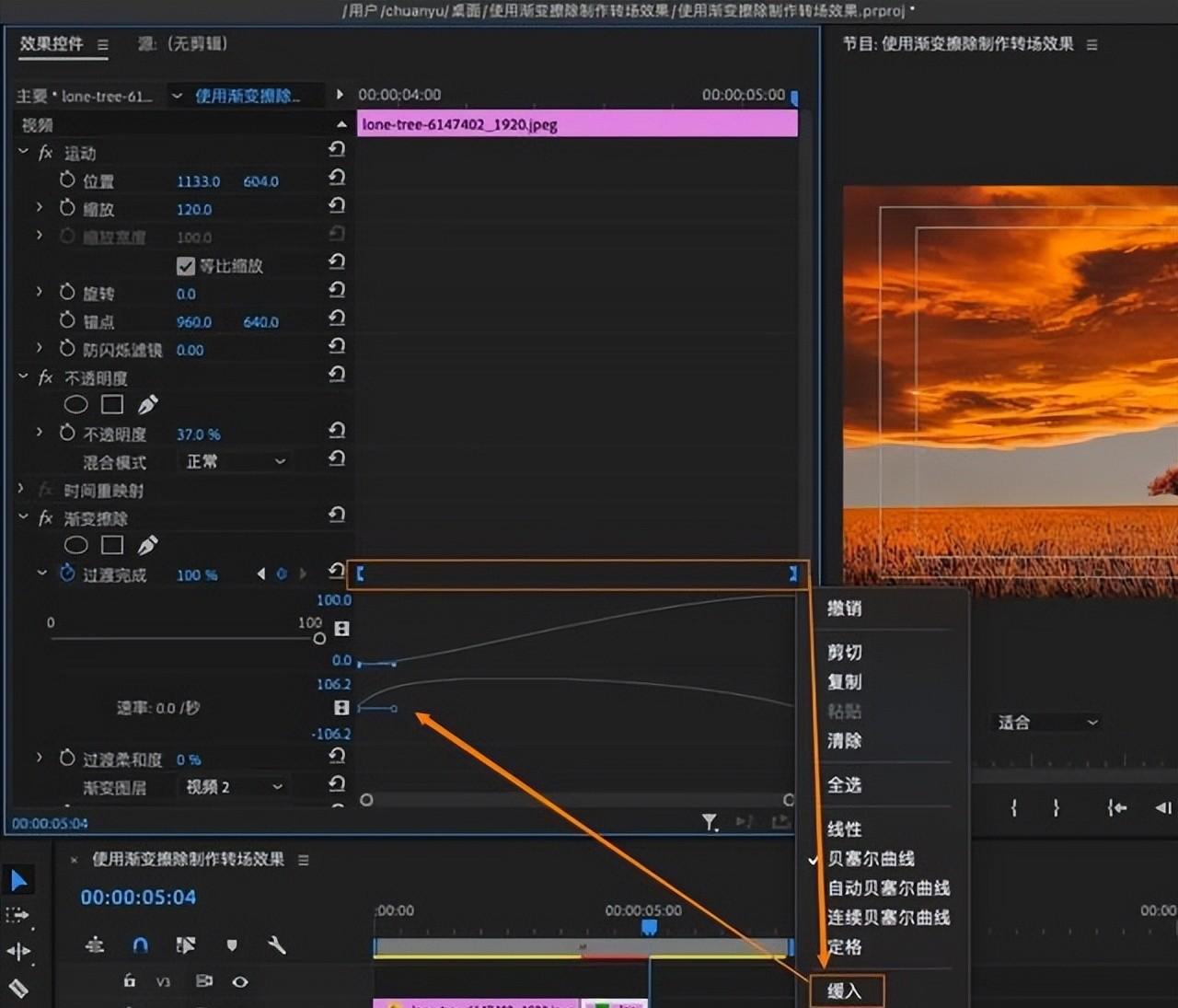Viewport: 1178px width, 1008px height.
Task: Collapse the 运动 effect group
Action: (23, 151)
